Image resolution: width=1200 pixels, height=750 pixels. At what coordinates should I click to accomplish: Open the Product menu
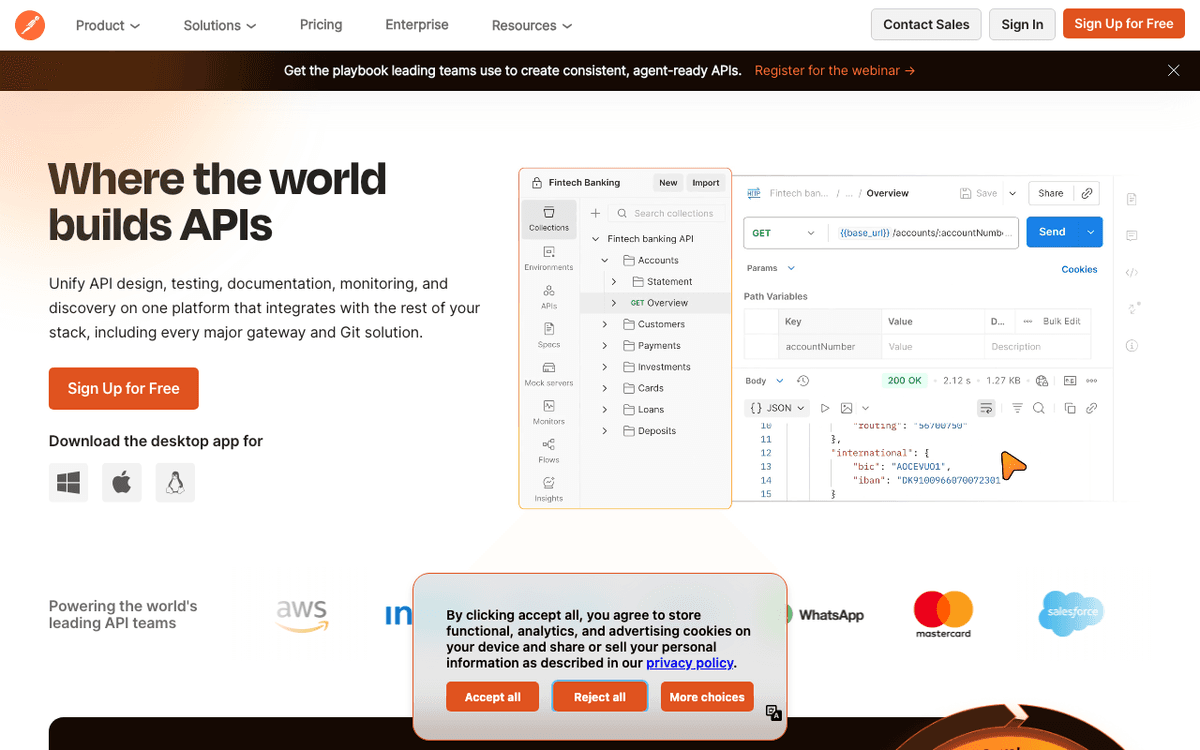pyautogui.click(x=108, y=25)
